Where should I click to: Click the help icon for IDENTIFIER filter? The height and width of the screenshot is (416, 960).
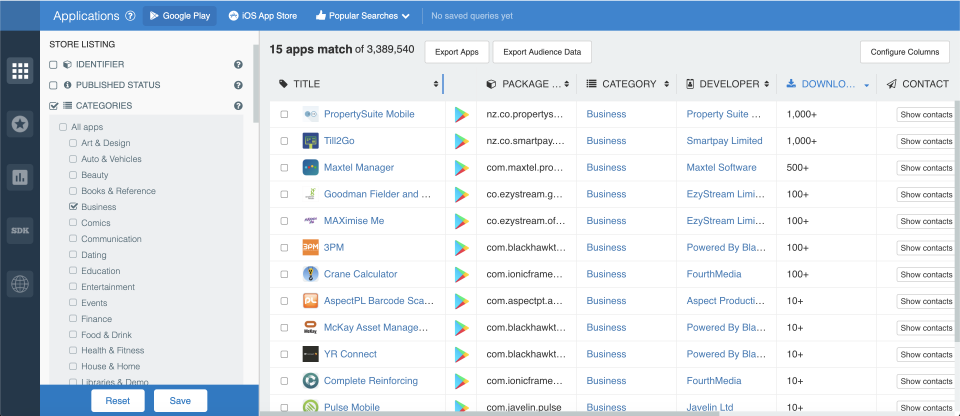(x=238, y=64)
